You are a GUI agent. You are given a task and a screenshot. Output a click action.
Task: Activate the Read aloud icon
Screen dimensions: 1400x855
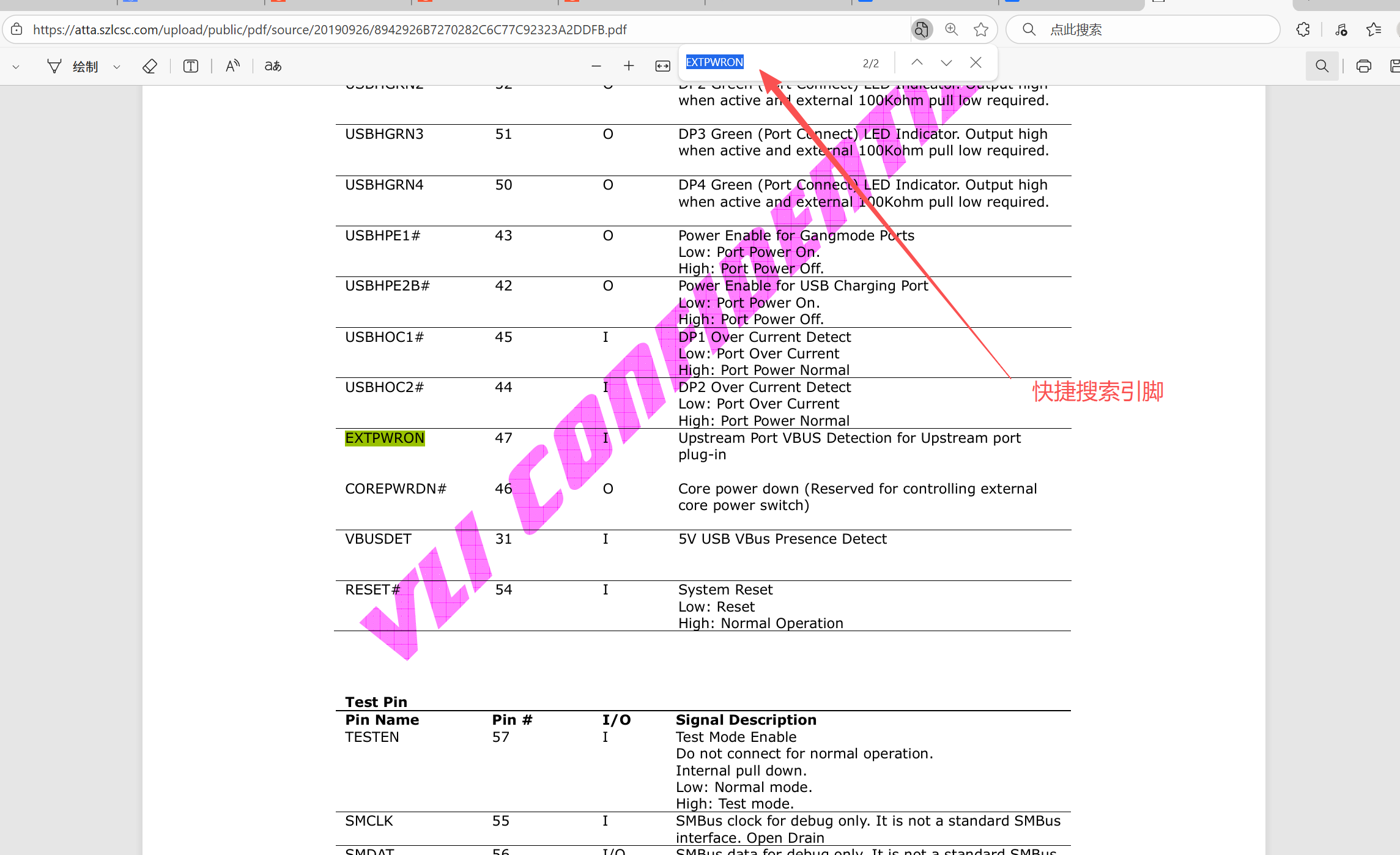click(232, 66)
